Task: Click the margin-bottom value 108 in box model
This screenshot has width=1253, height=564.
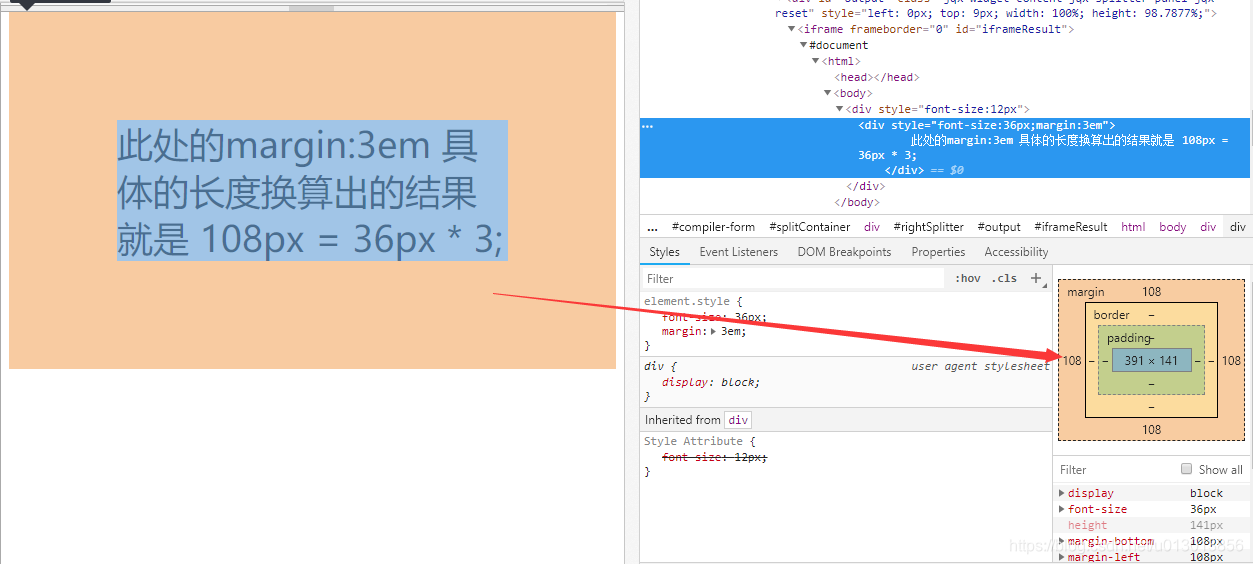Action: (x=1152, y=430)
